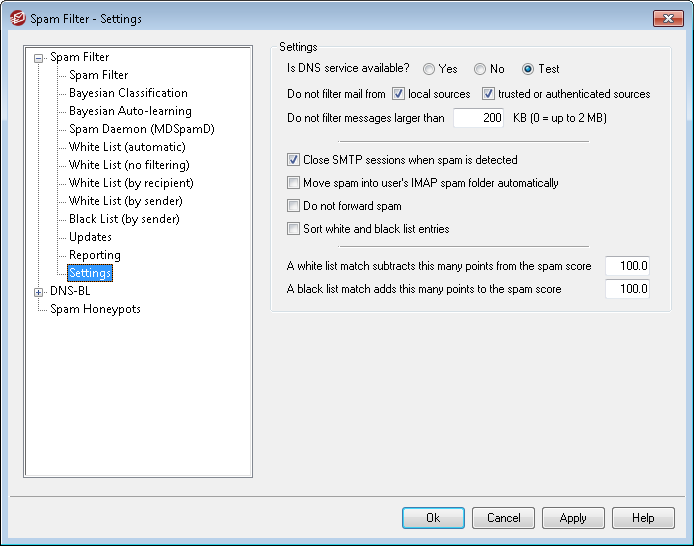Click the Spam Filter title bar icon

[x=17, y=18]
